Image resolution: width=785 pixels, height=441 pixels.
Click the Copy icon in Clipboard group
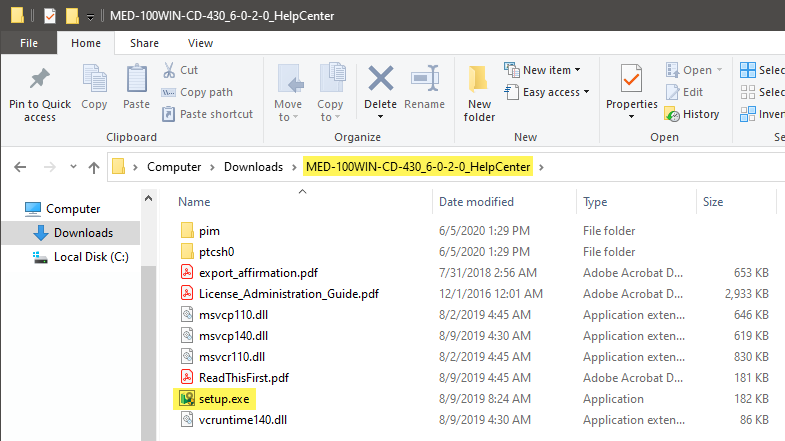click(x=94, y=80)
